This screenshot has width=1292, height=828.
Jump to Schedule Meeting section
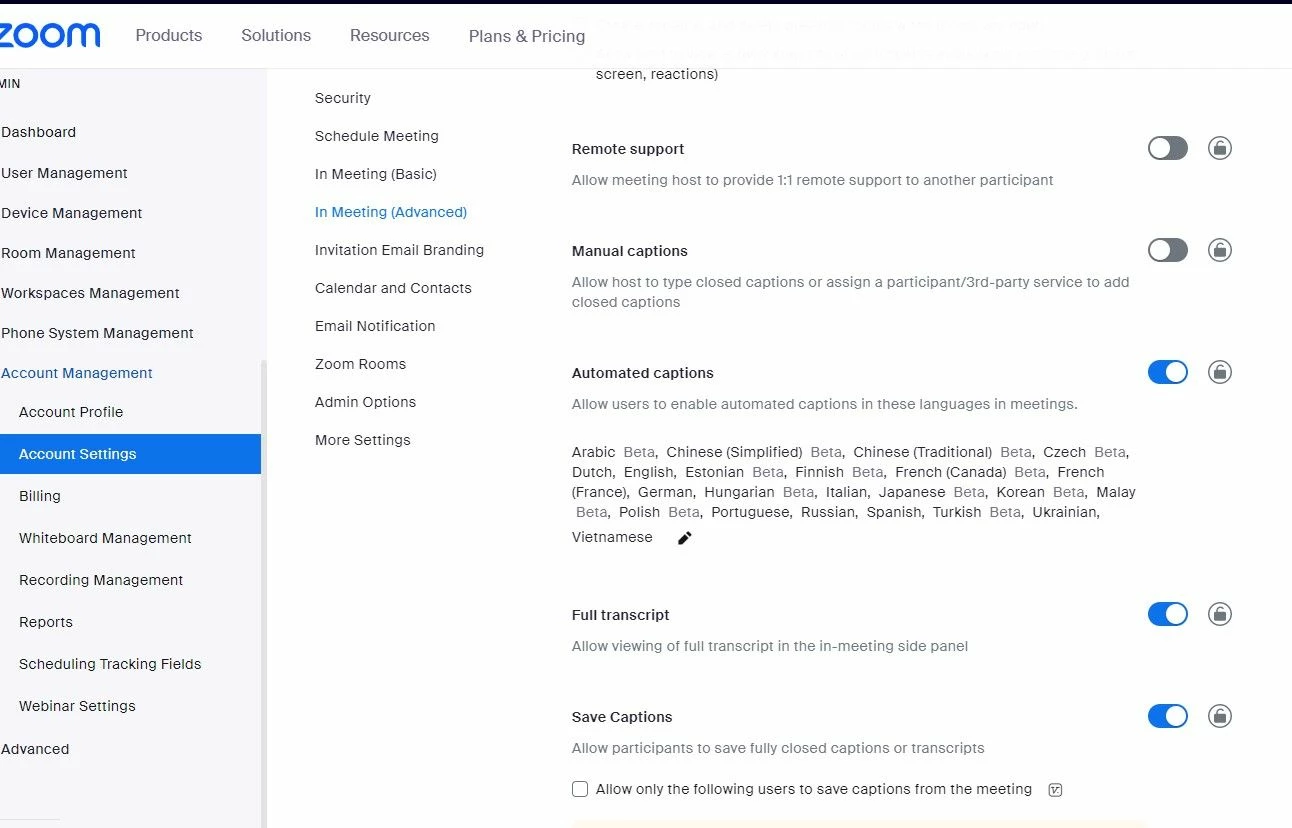(x=377, y=136)
